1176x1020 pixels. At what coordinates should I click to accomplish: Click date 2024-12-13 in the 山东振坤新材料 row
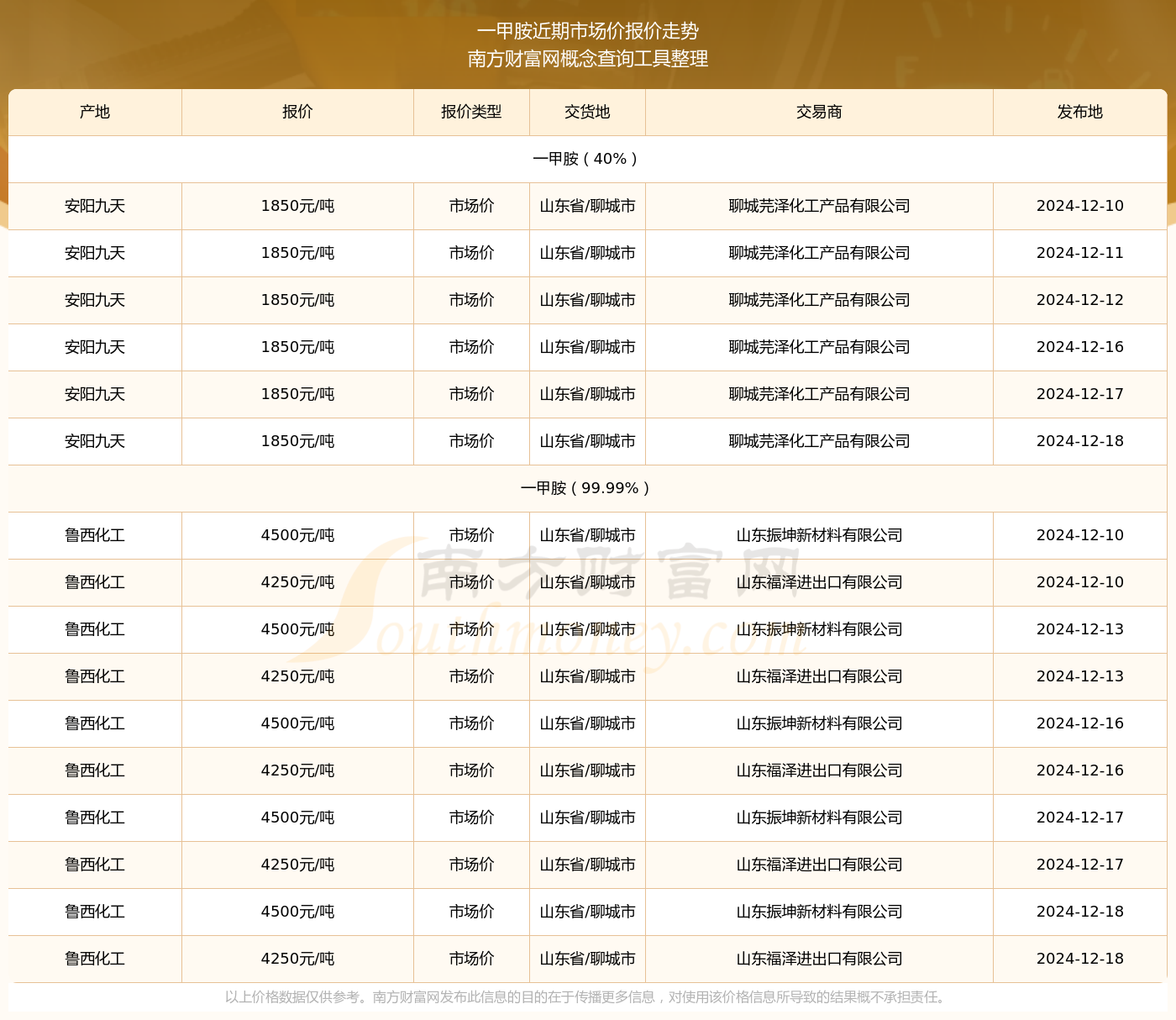1080,629
